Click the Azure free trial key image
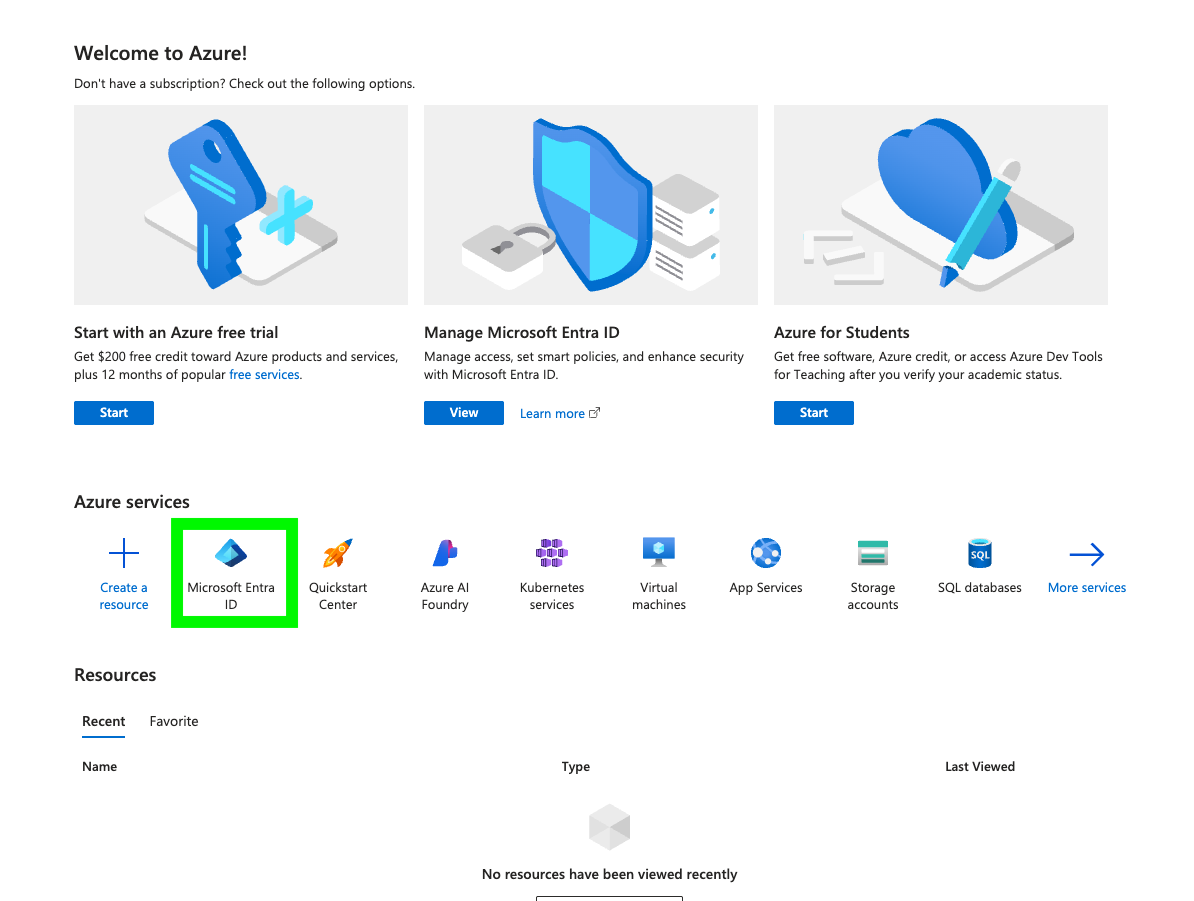 pyautogui.click(x=241, y=205)
